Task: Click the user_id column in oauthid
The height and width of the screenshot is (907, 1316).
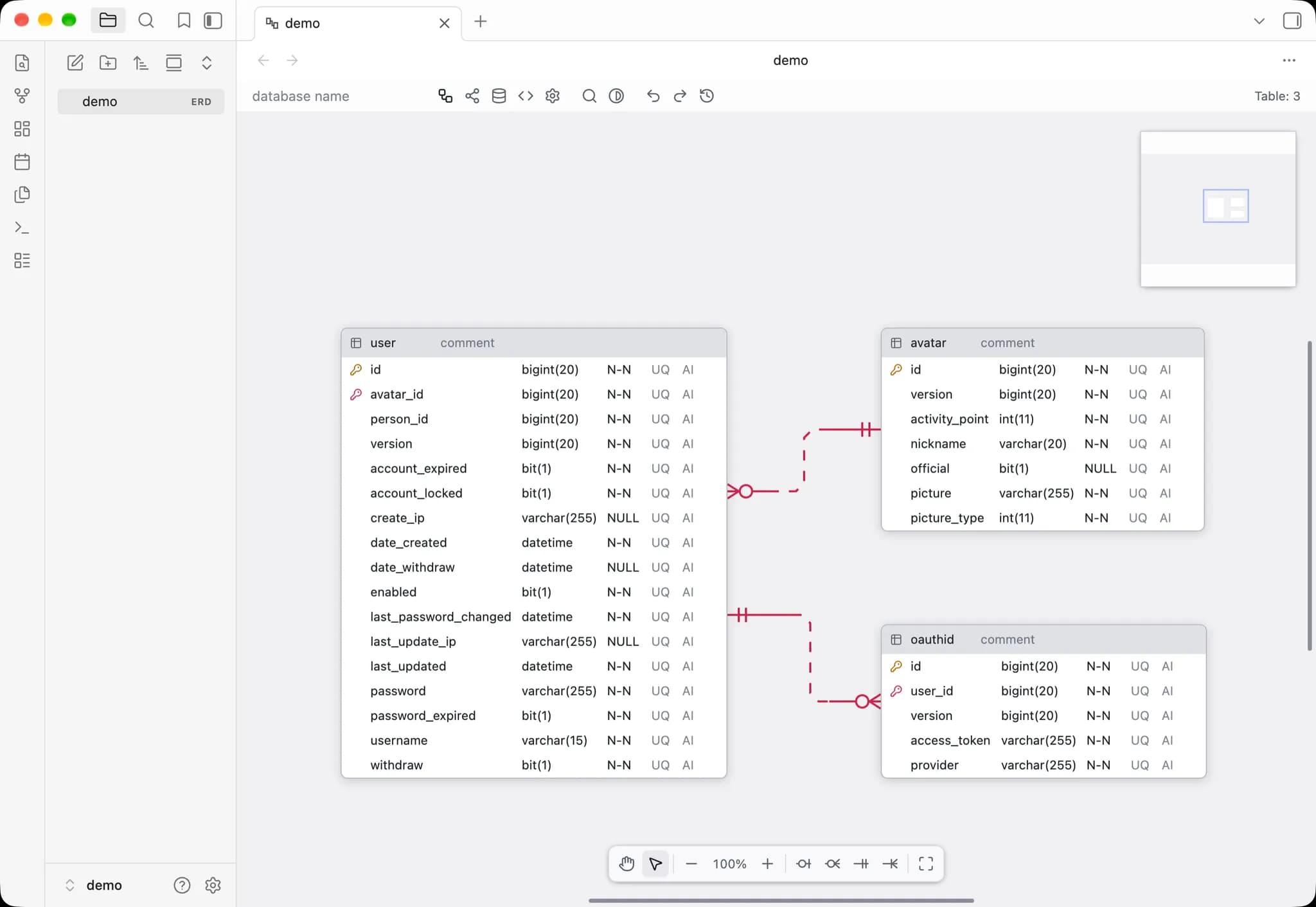Action: click(932, 691)
